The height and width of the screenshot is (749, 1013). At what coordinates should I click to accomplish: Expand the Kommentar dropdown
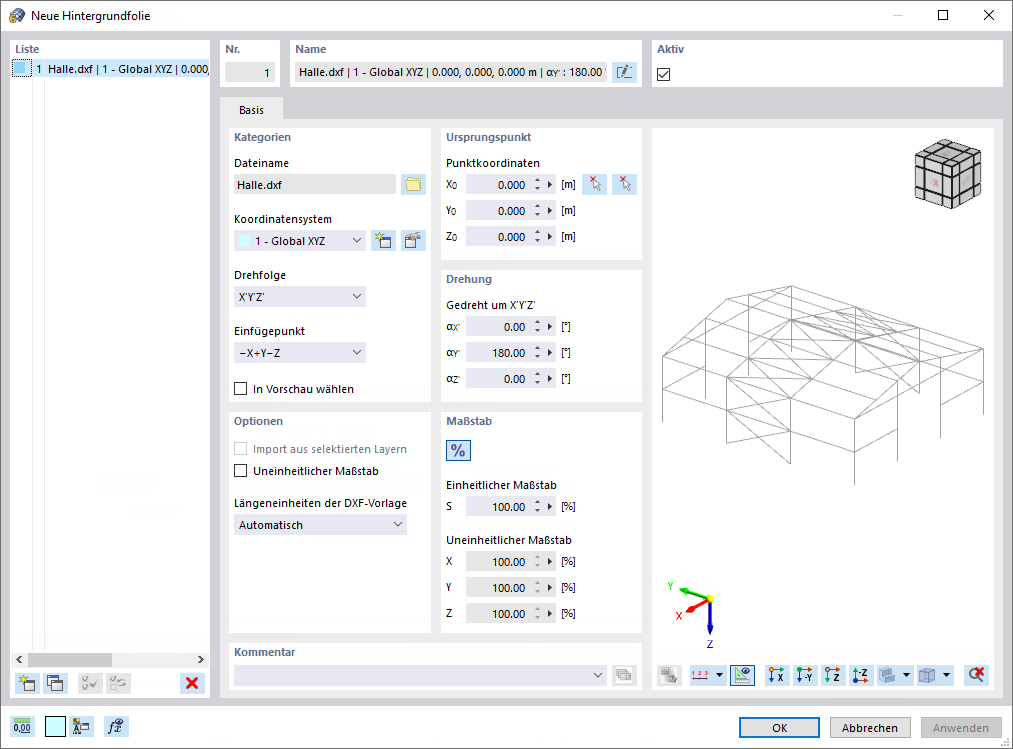point(598,675)
